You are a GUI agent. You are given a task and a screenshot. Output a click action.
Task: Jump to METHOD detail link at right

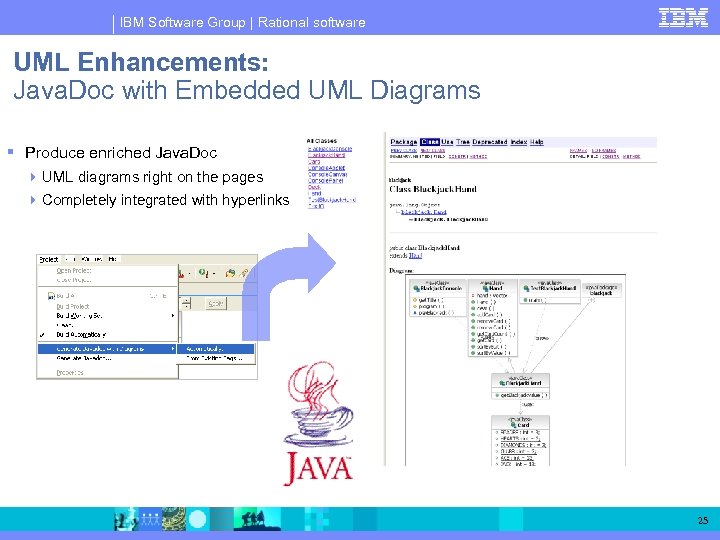pyautogui.click(x=631, y=157)
